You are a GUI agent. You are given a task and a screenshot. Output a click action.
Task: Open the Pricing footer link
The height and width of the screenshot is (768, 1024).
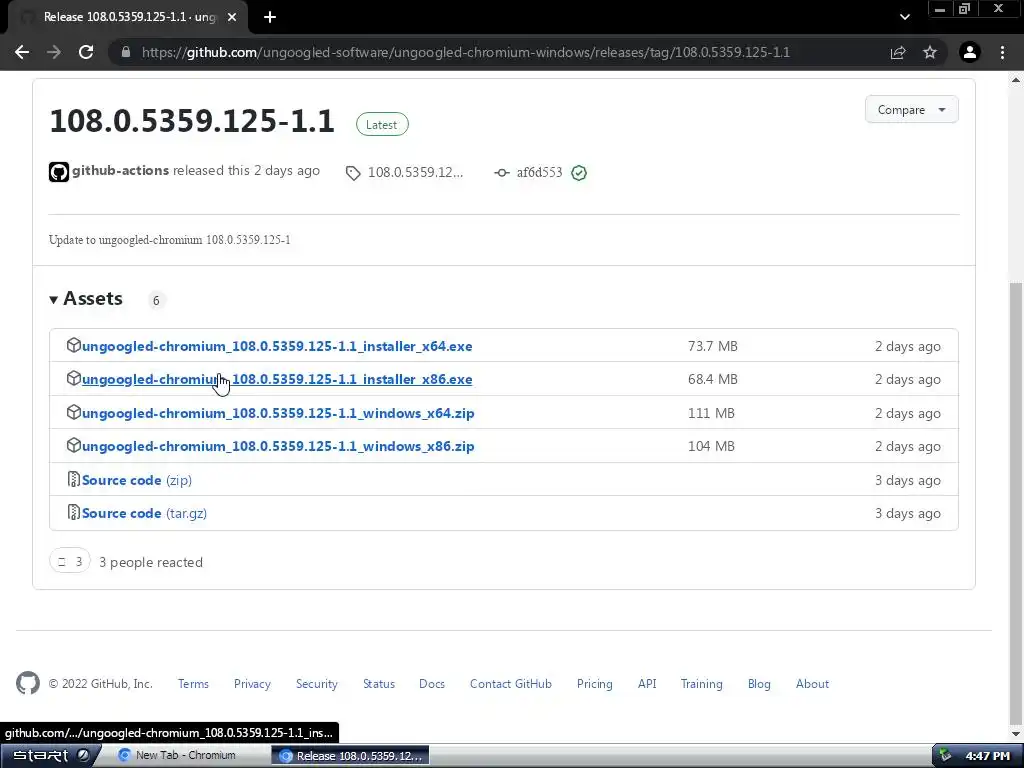coord(594,684)
